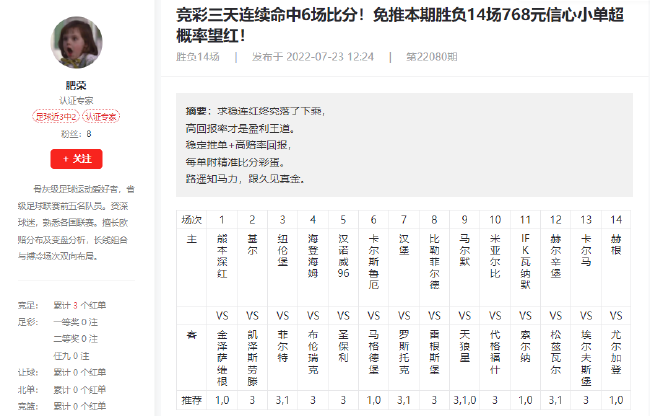The image size is (650, 416).
Task: Click the 场次 column header cell
Action: coord(192,220)
